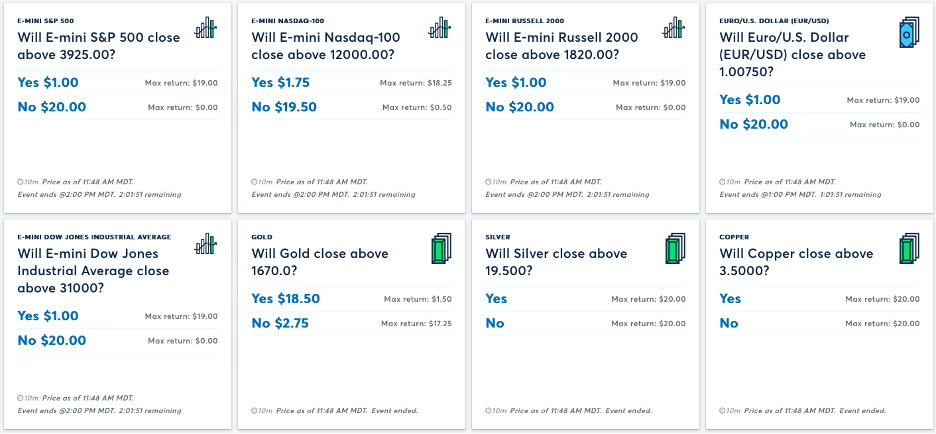The width and height of the screenshot is (936, 434).
Task: Click the EUR/USD banknote icon
Action: click(x=909, y=32)
